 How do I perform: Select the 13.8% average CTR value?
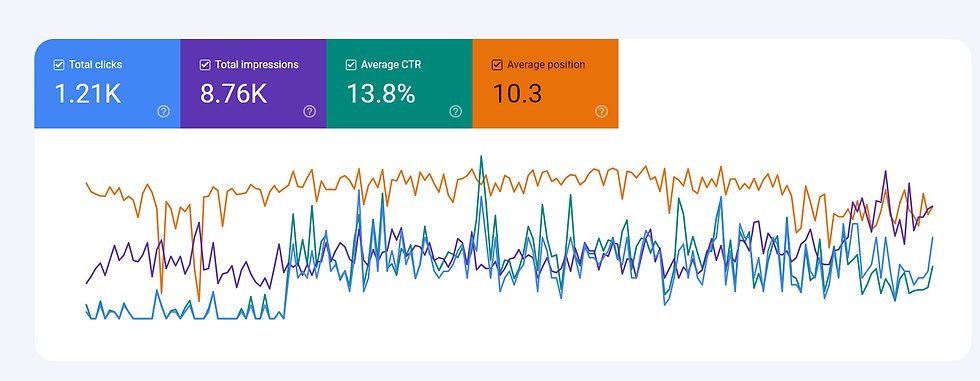(x=381, y=94)
